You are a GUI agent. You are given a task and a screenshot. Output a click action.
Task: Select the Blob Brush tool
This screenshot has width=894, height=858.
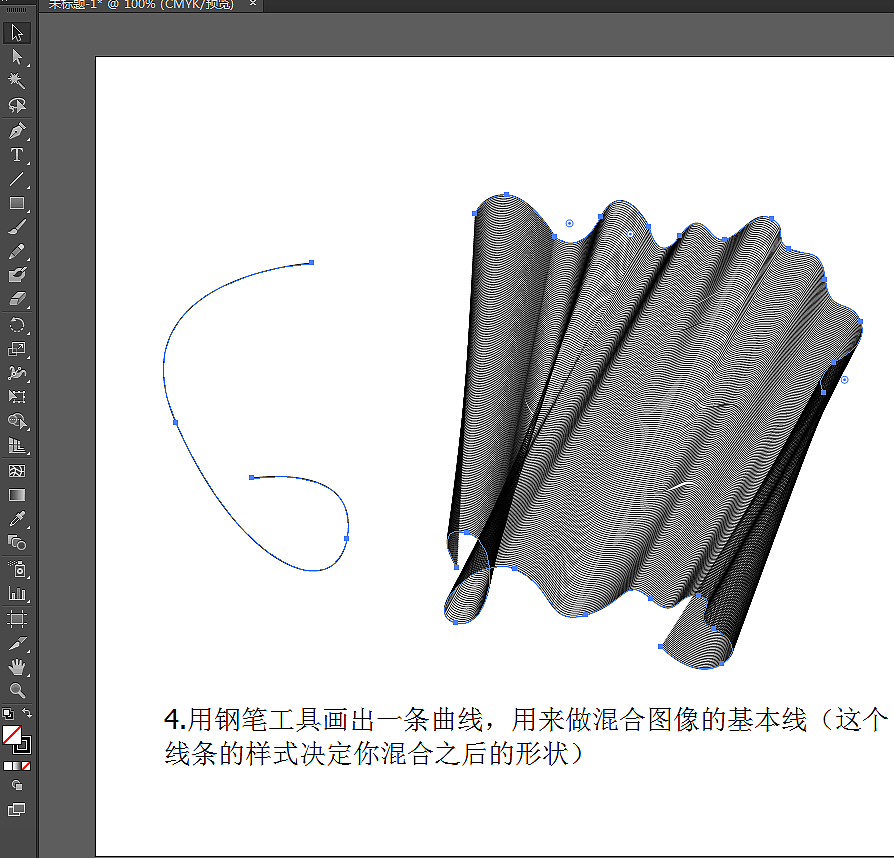pyautogui.click(x=17, y=275)
